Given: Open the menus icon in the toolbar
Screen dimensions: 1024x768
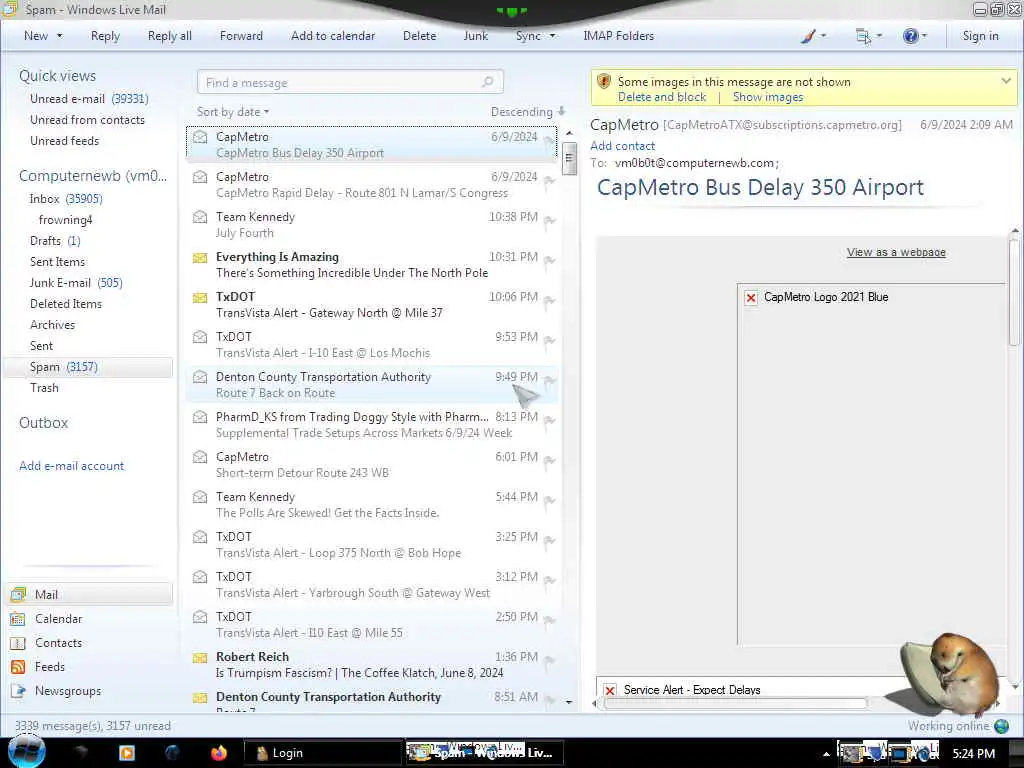Looking at the screenshot, I should point(863,37).
